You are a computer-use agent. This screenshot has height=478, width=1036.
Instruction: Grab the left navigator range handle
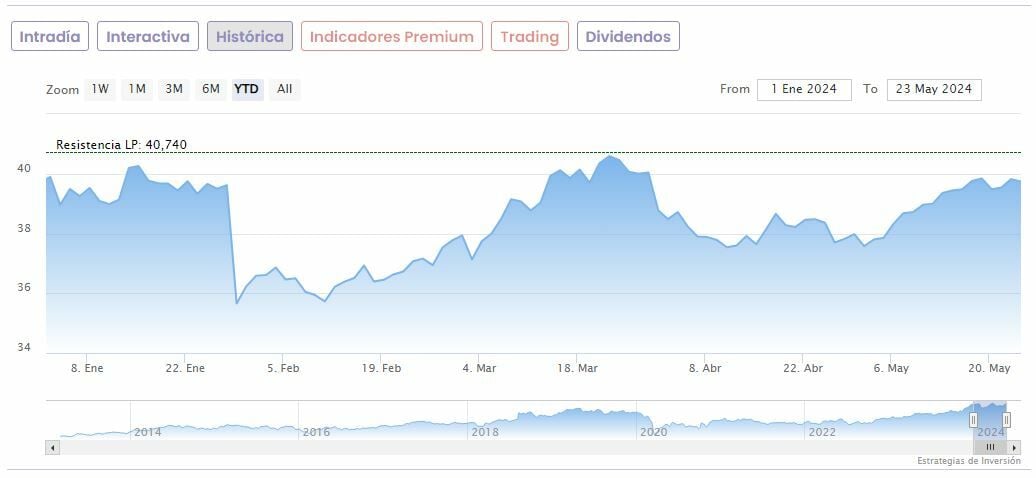point(973,420)
